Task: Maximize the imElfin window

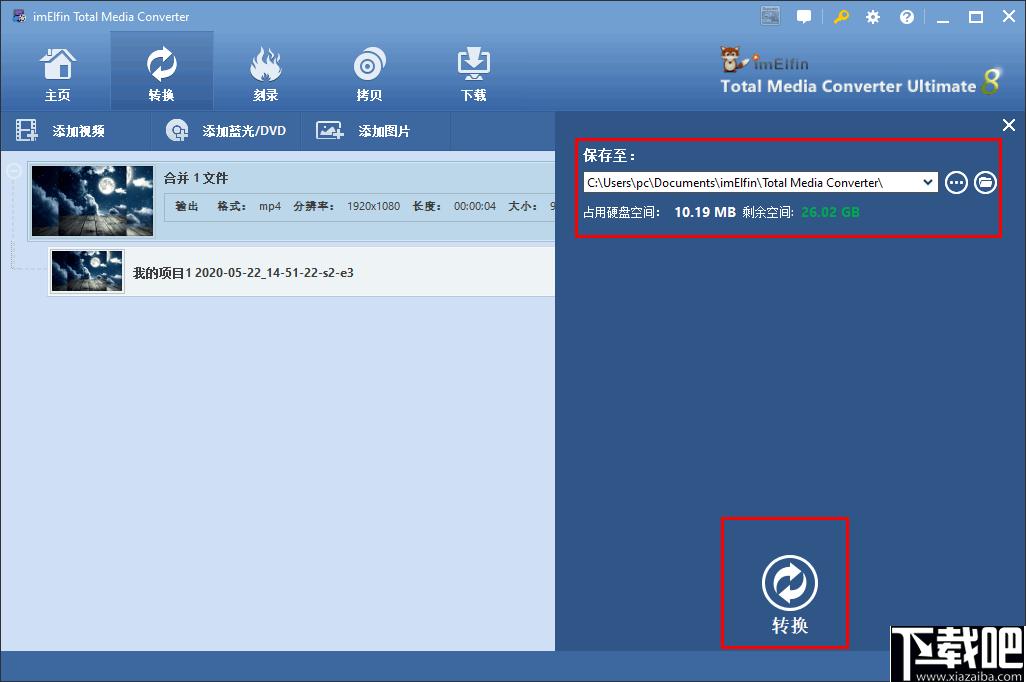Action: pos(976,17)
